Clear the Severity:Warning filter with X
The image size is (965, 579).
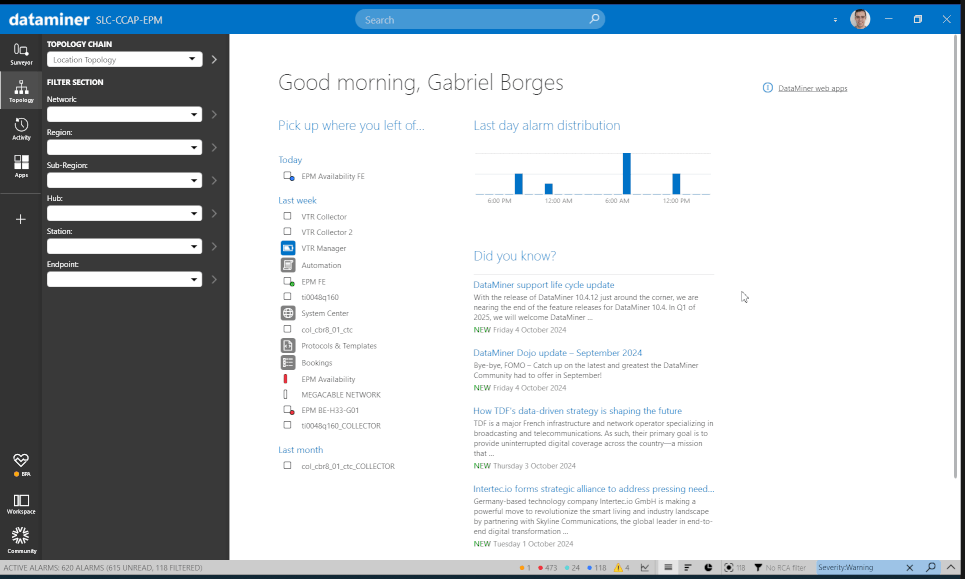910,567
